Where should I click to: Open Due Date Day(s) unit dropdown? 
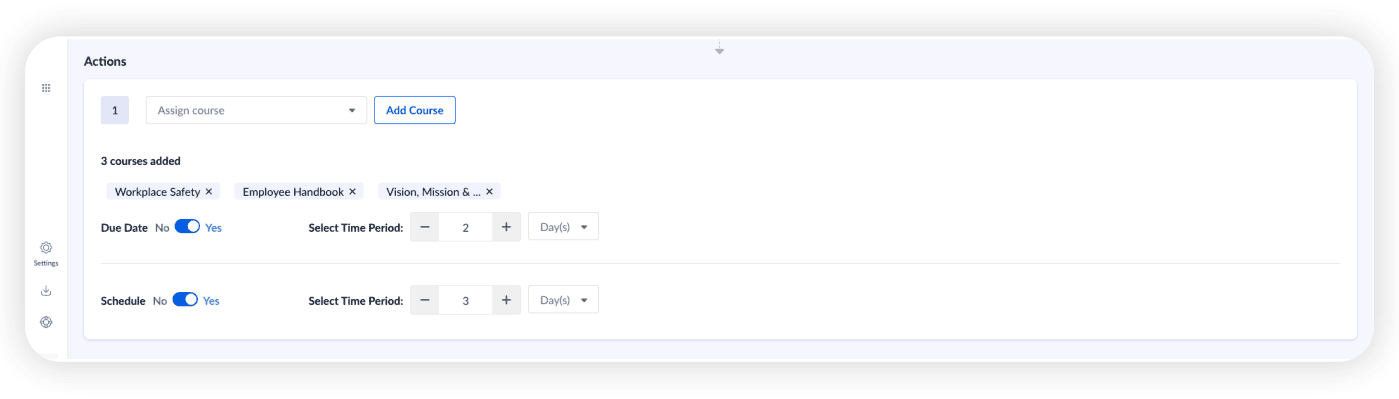(563, 227)
